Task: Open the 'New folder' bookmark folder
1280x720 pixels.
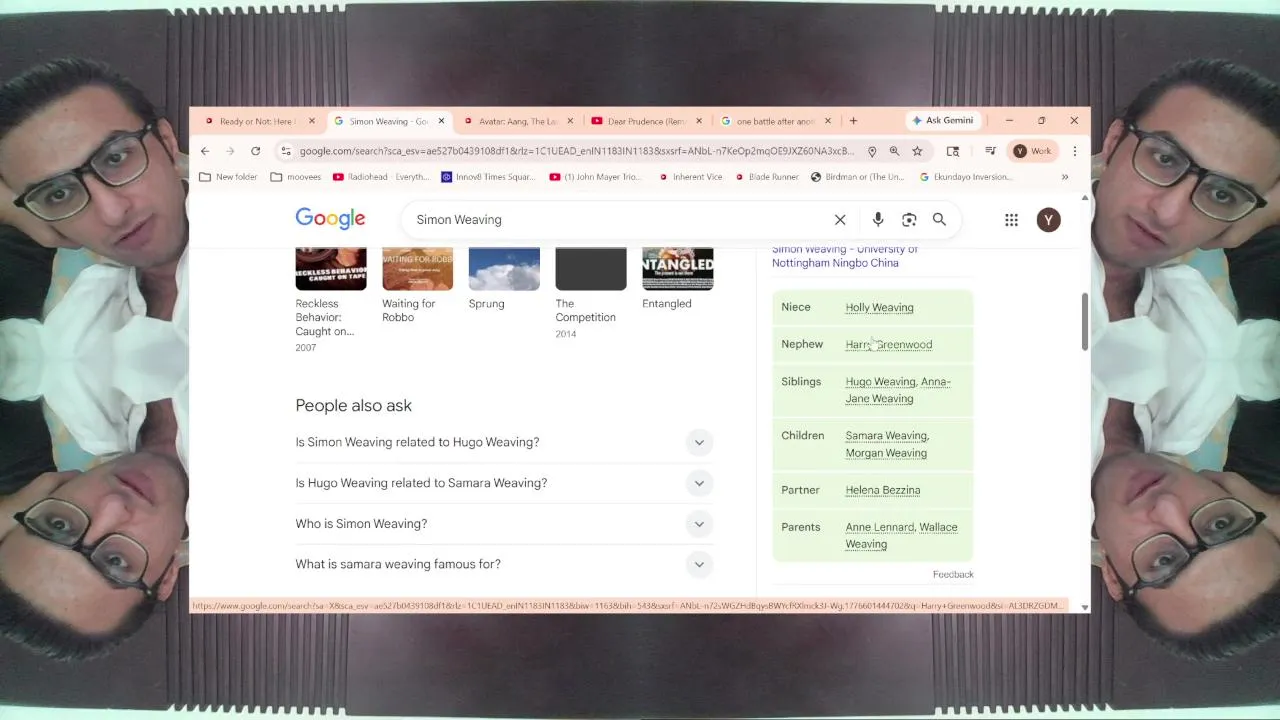Action: (229, 177)
